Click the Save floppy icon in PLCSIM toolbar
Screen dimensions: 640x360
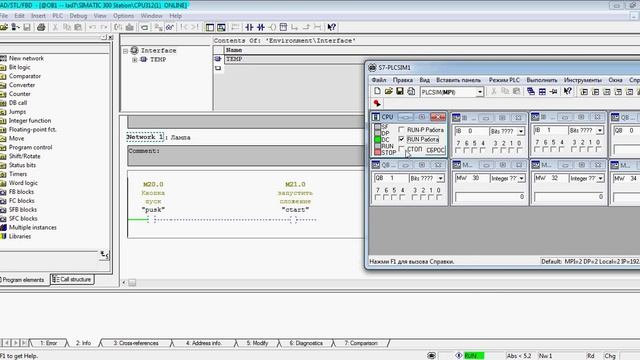pyautogui.click(x=400, y=91)
